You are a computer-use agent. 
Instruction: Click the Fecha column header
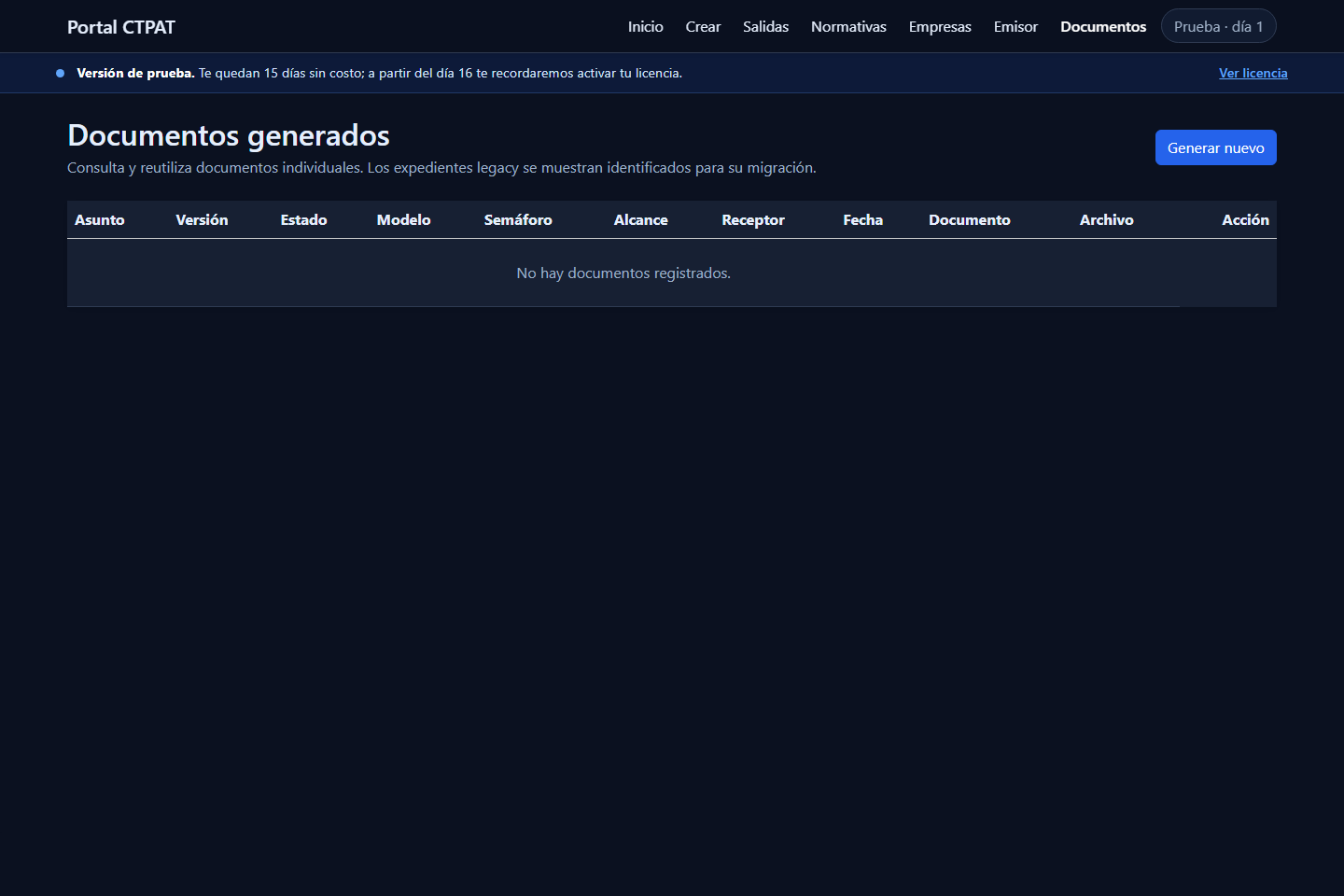[x=862, y=220]
